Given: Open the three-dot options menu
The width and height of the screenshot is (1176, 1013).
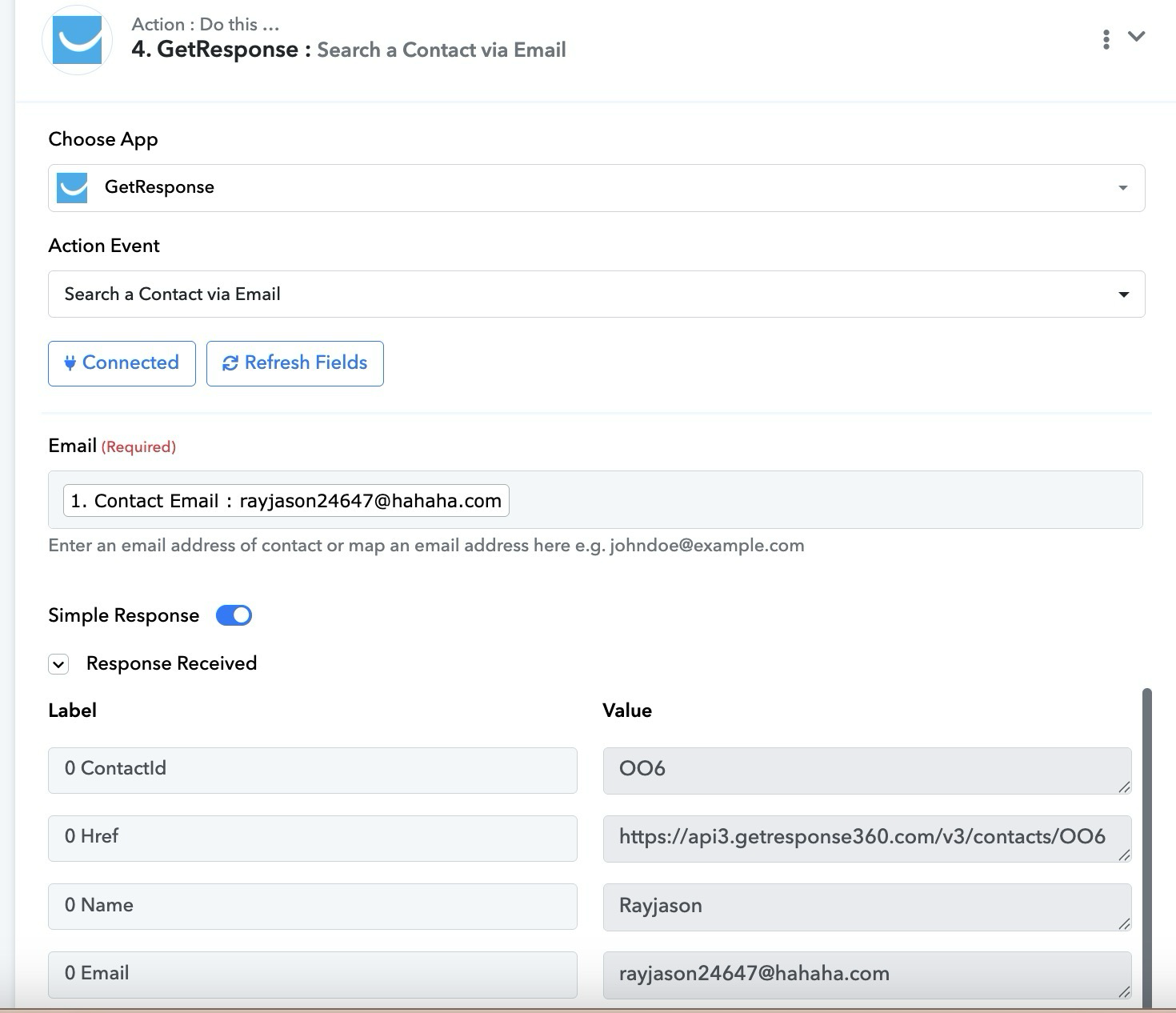Looking at the screenshot, I should [1106, 39].
